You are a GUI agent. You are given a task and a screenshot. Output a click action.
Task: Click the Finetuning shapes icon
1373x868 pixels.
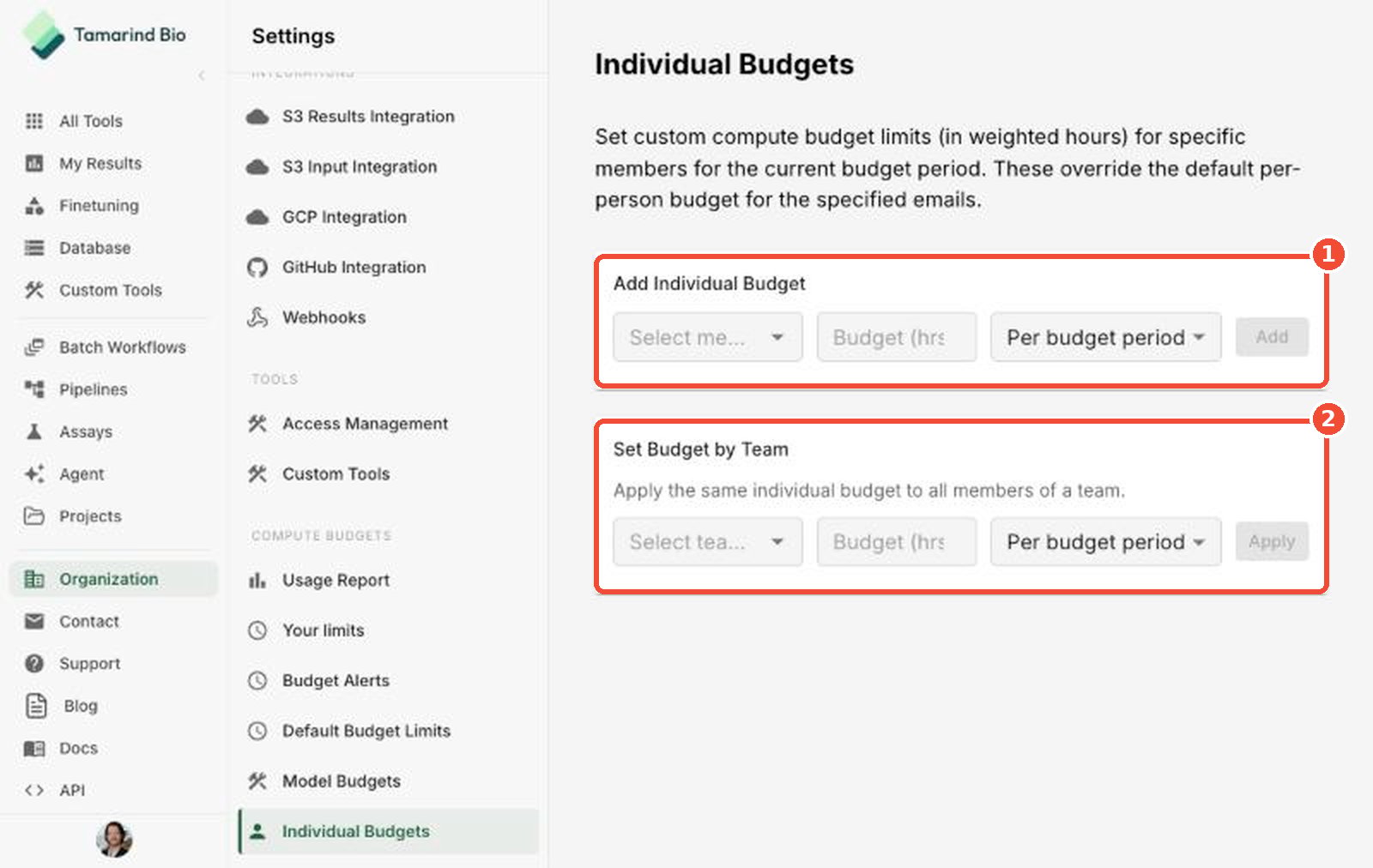[x=34, y=206]
